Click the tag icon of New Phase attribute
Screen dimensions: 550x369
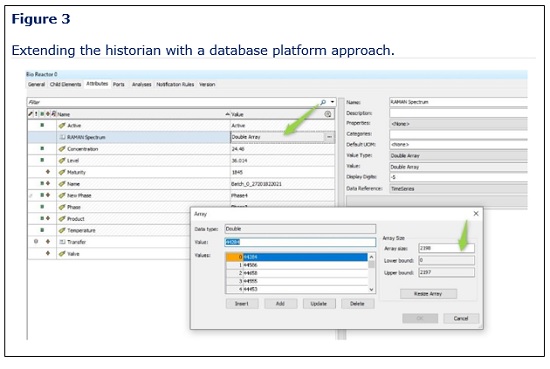[x=62, y=195]
